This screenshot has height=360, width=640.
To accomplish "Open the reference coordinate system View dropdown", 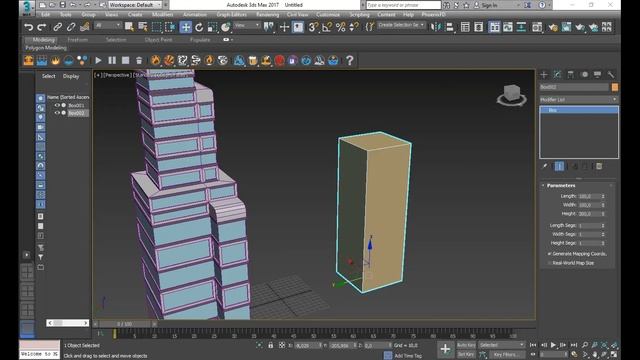I will pos(247,25).
